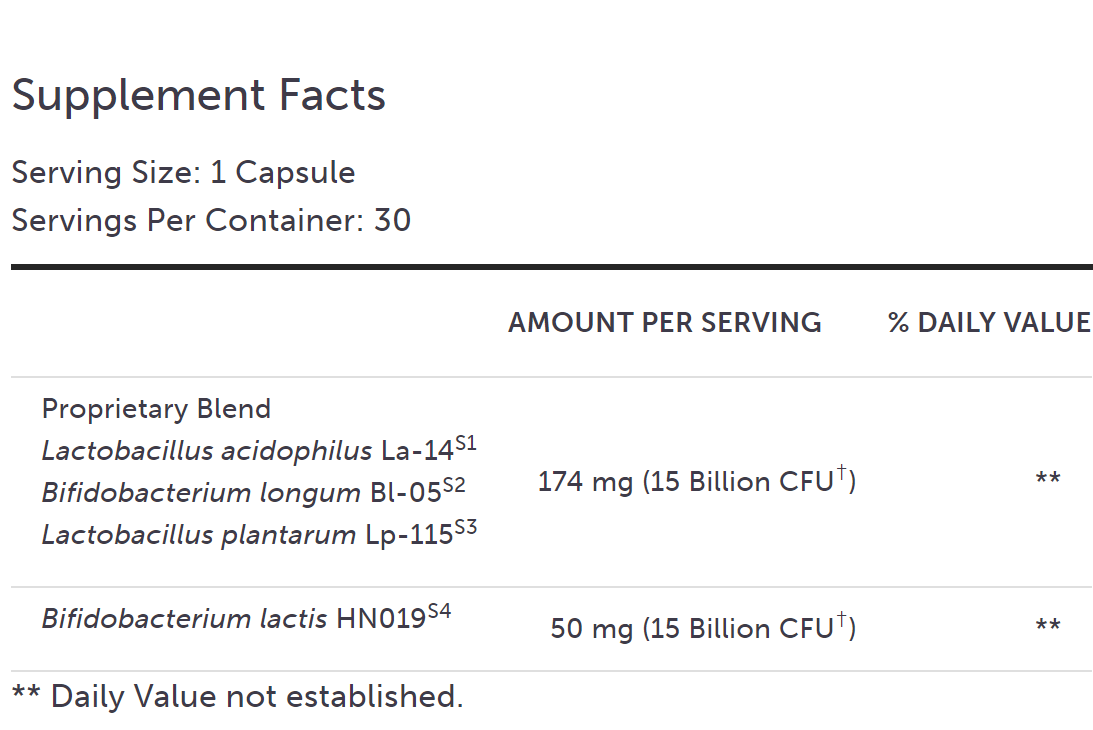Click Bifidobacterium lactis HN019 ingredient name
The image size is (1093, 730).
click(x=234, y=619)
